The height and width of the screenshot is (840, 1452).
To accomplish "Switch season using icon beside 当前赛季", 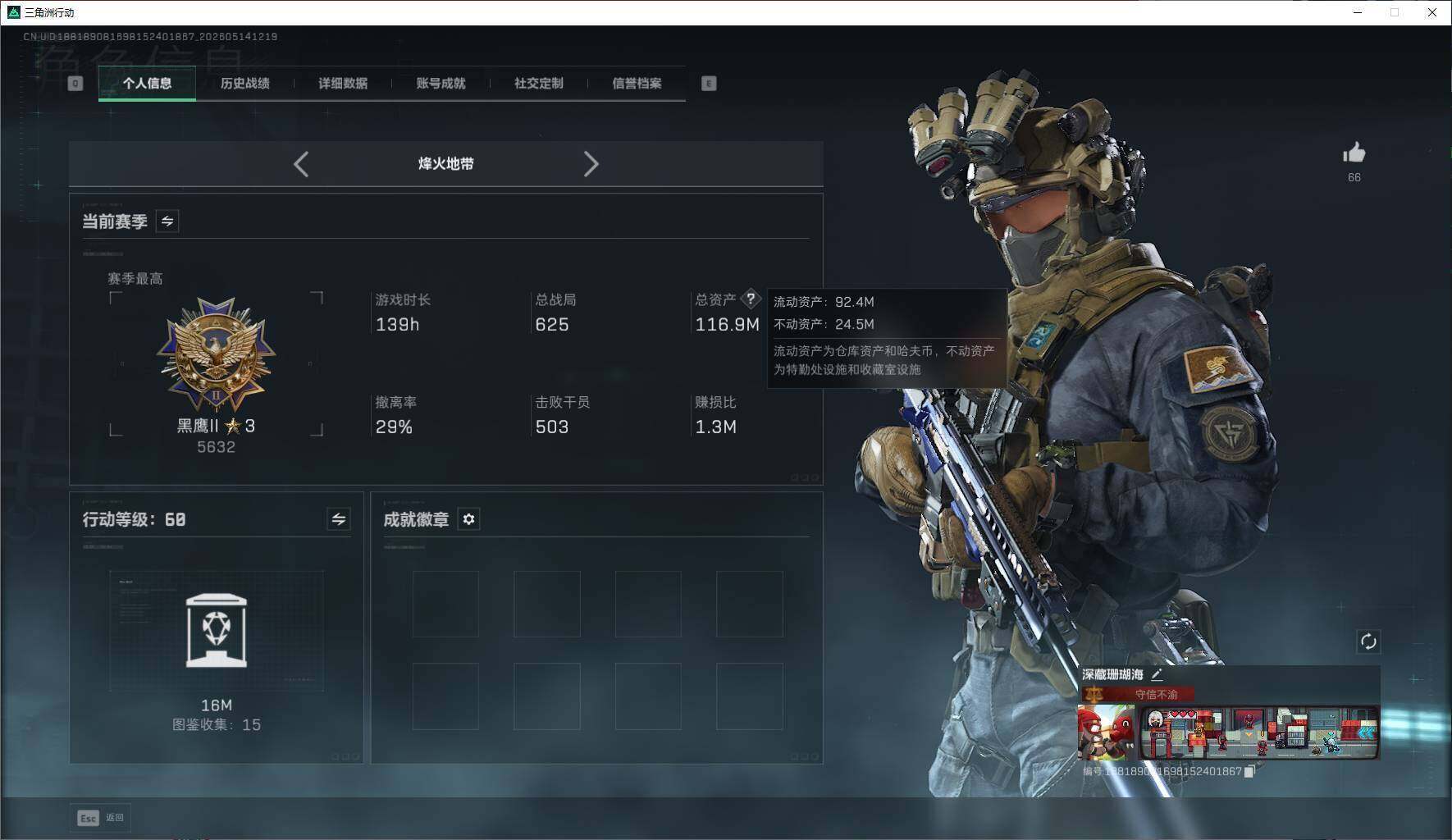I will pos(167,221).
